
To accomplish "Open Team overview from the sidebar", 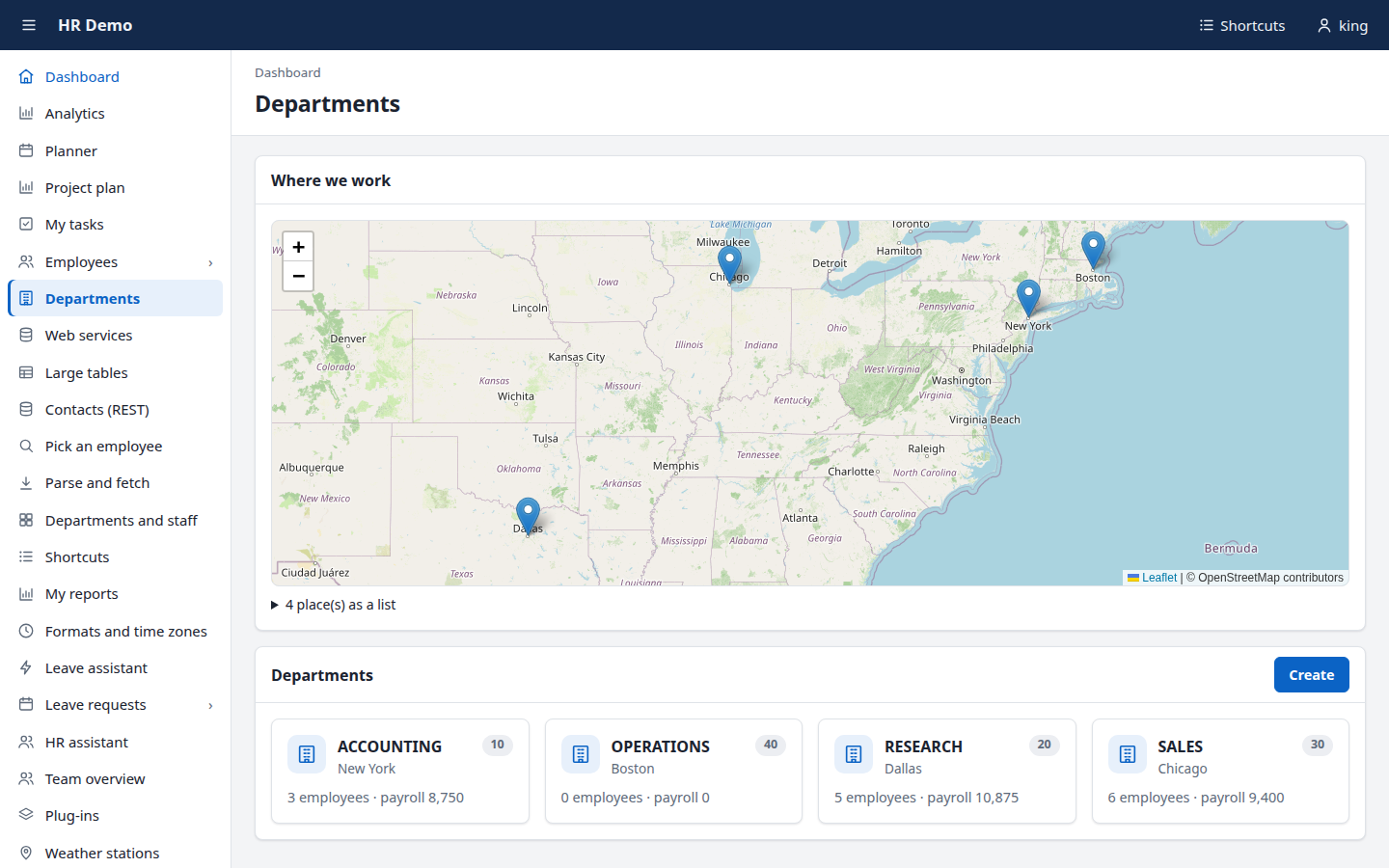I will click(116, 778).
